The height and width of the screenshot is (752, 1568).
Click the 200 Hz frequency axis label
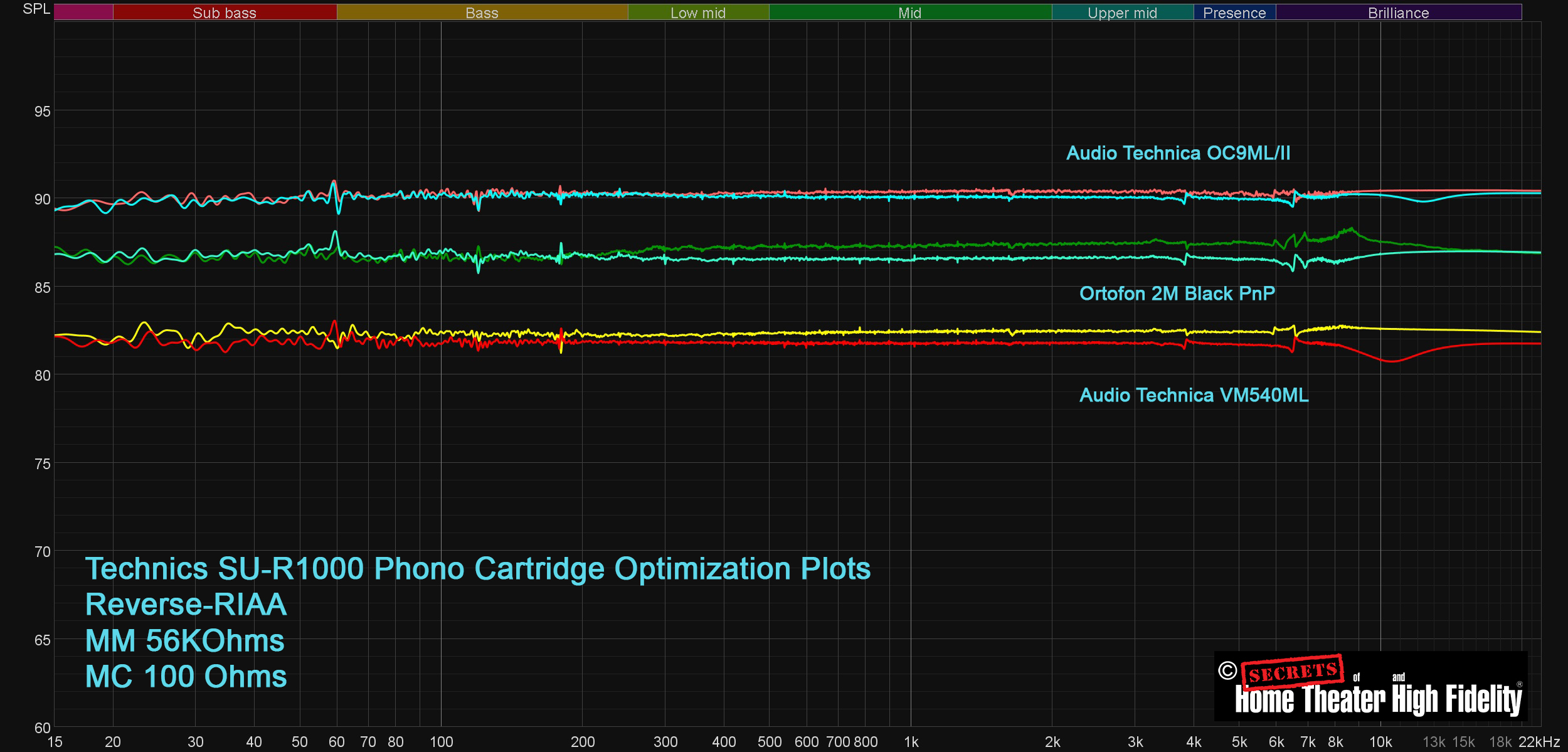point(582,742)
